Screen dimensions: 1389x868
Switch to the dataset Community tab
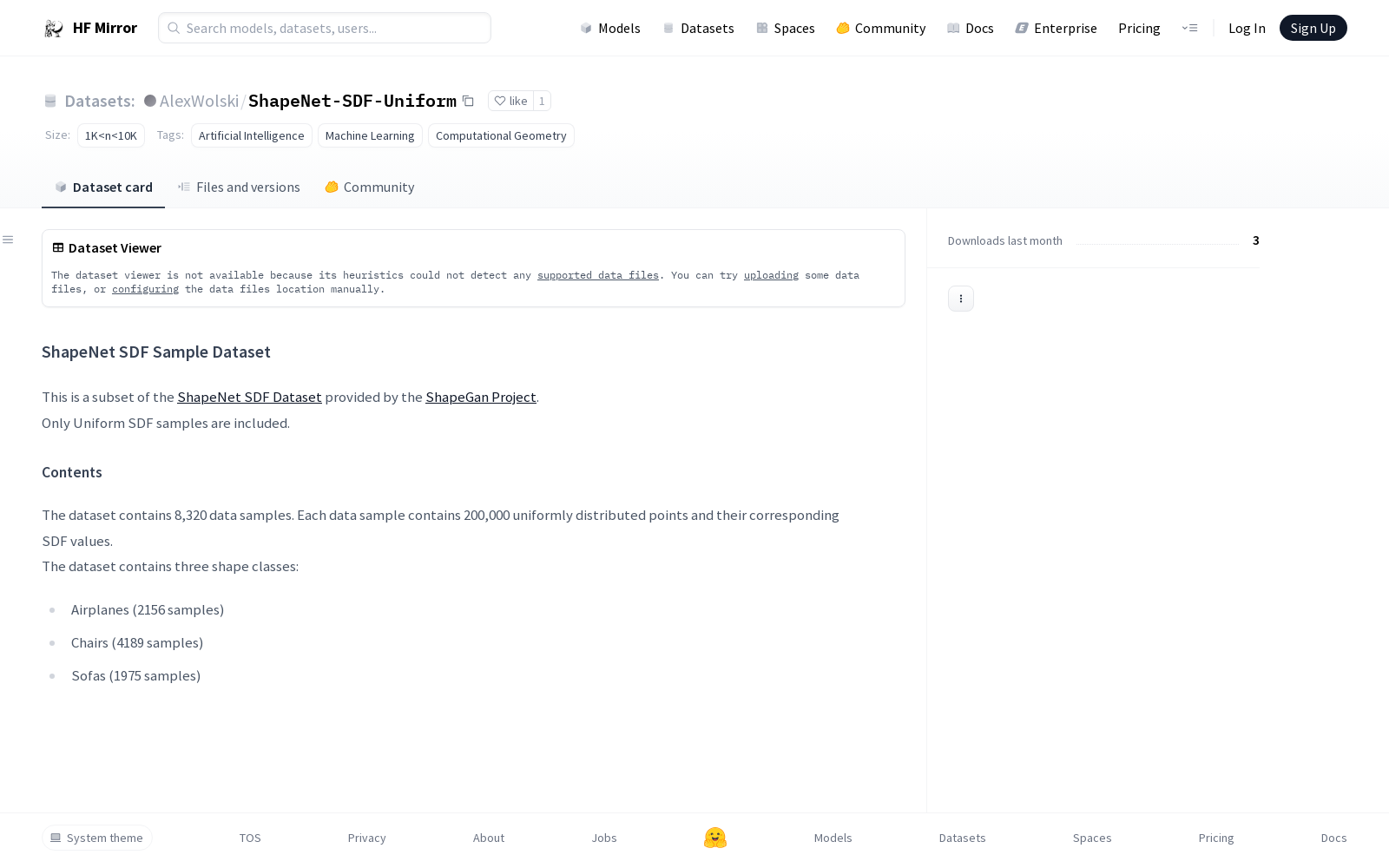(370, 187)
